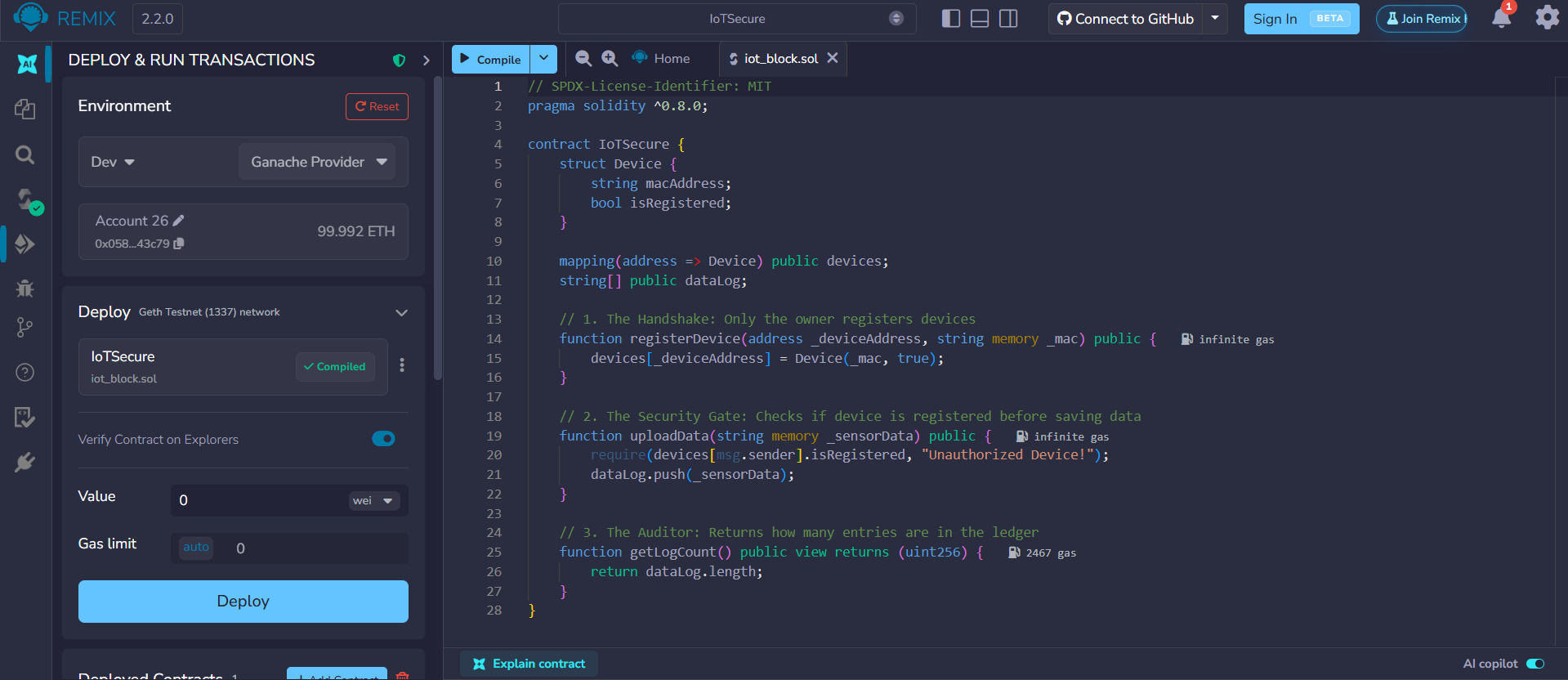This screenshot has height=680, width=1568.
Task: Zoom out the editor font
Action: (x=583, y=58)
